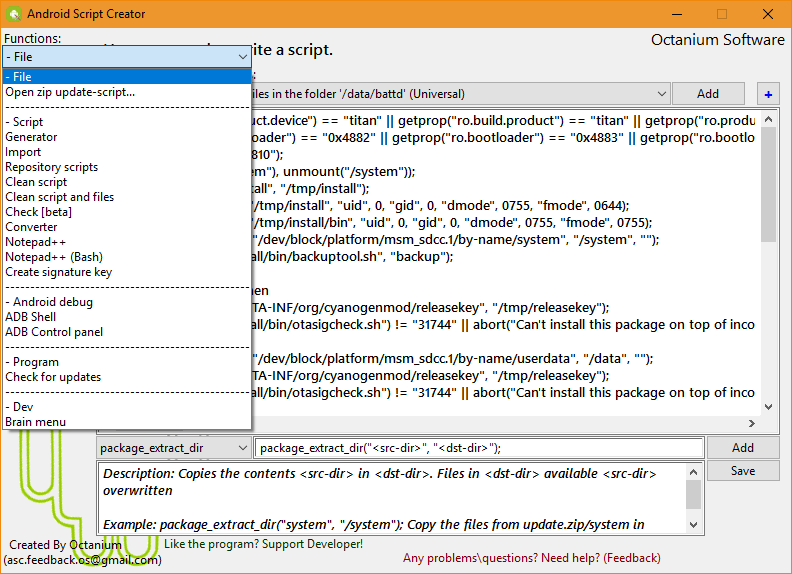
Task: Click the description box scrollbar thumb
Action: pyautogui.click(x=694, y=494)
